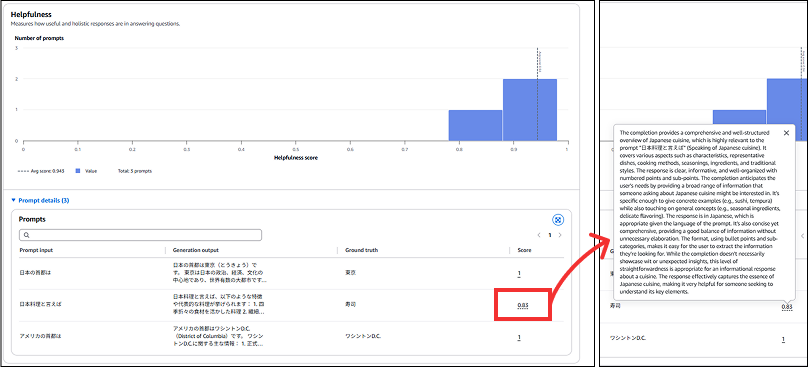
Task: Open the Prompts table expand icon
Action: coord(558,220)
